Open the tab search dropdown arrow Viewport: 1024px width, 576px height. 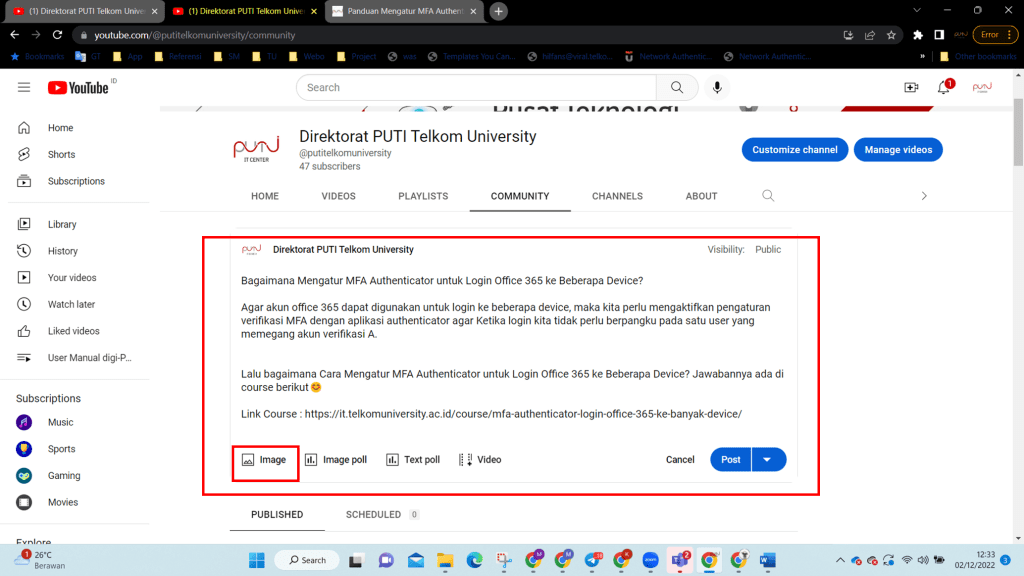pyautogui.click(x=917, y=10)
